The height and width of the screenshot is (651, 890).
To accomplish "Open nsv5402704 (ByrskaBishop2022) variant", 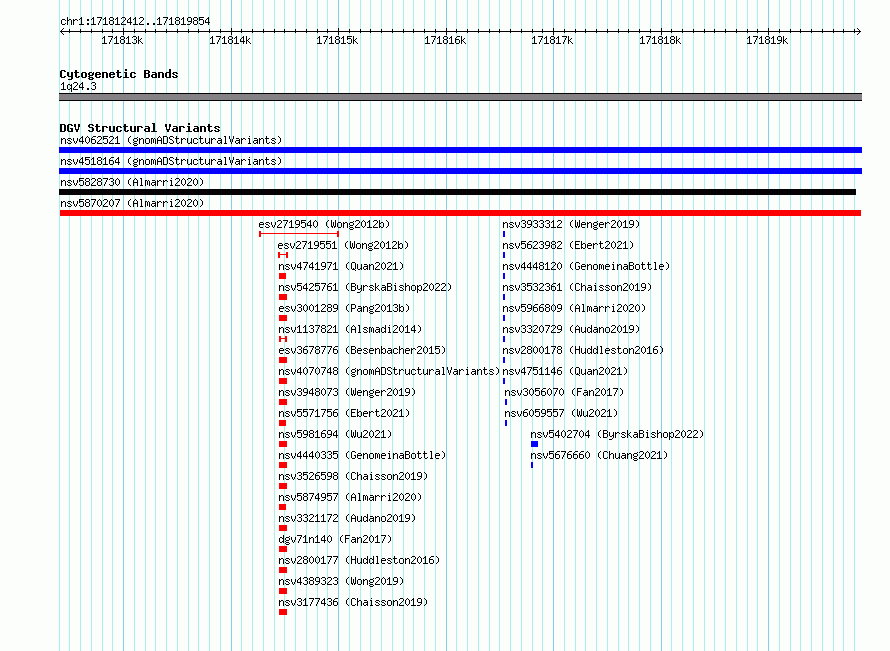I will click(617, 434).
